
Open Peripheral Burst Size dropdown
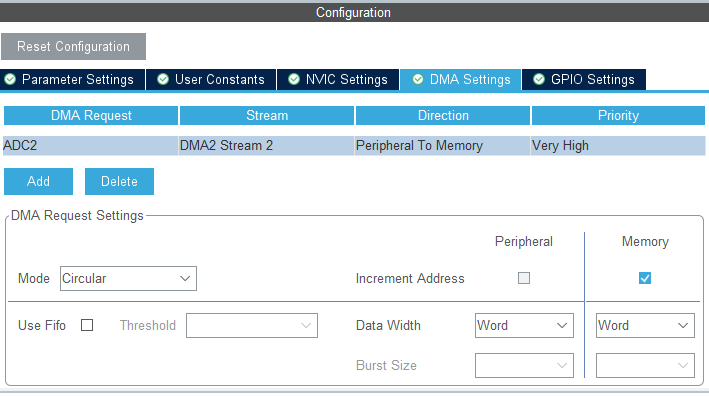[x=525, y=365]
